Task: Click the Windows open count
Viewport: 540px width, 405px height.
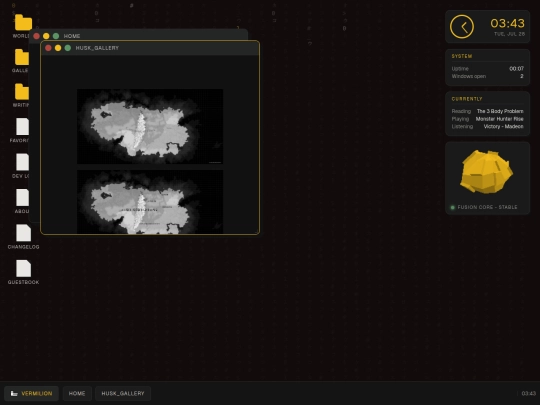Action: click(x=522, y=76)
